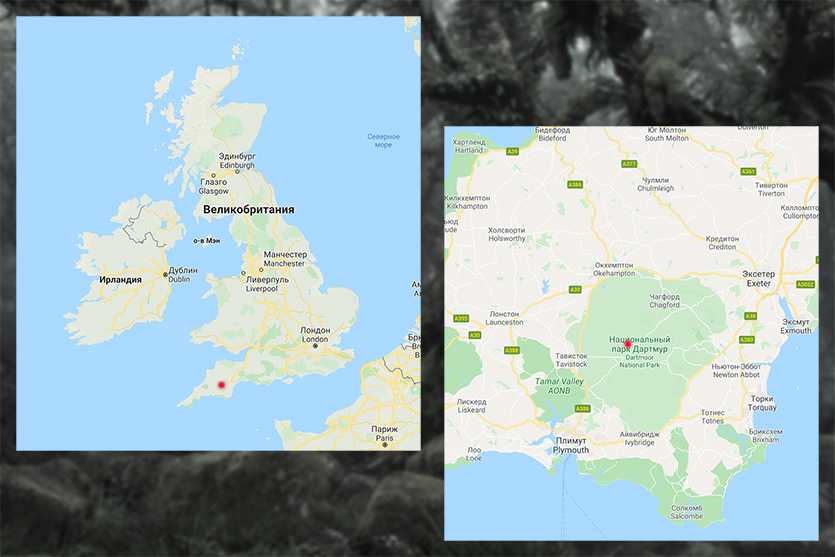Screen dimensions: 835x557
Task: Click the A39 road shield near Hartland
Action: (512, 152)
